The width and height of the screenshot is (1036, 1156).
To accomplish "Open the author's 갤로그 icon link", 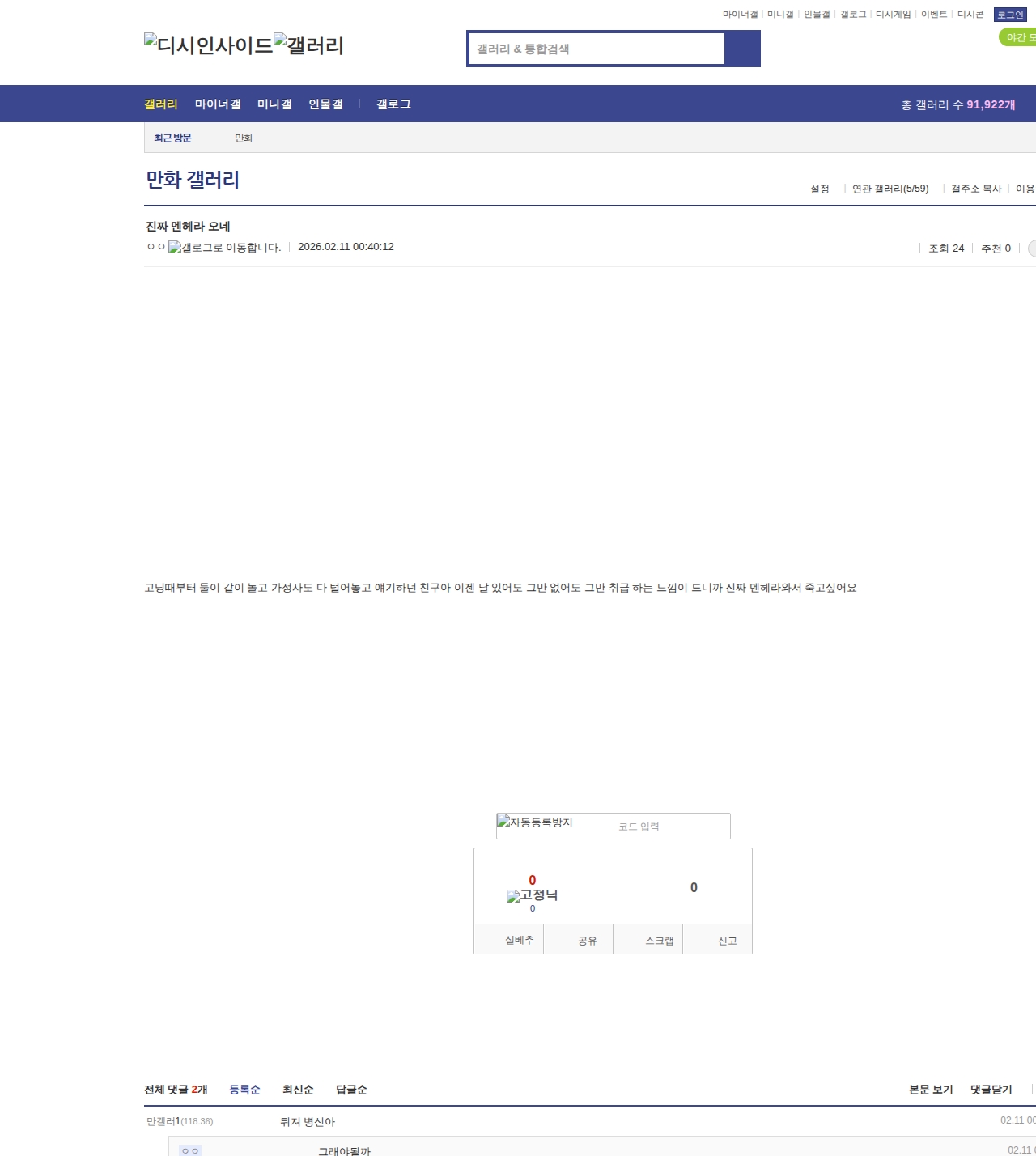I will point(225,247).
